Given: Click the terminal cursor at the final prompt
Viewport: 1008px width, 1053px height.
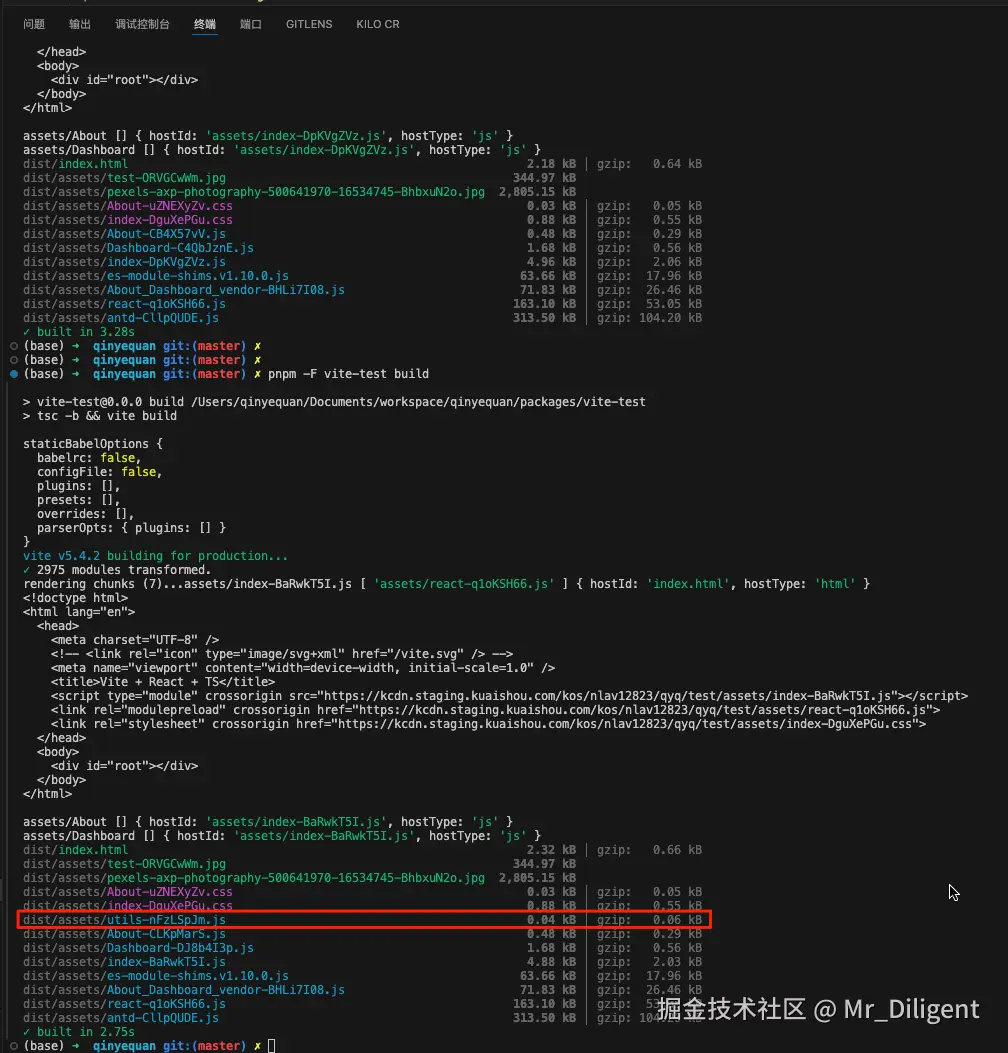Looking at the screenshot, I should pos(271,1046).
